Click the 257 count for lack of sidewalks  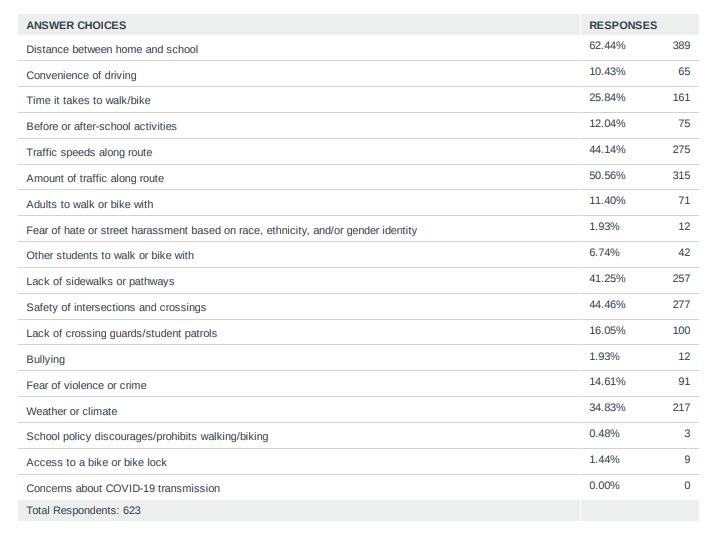point(681,279)
